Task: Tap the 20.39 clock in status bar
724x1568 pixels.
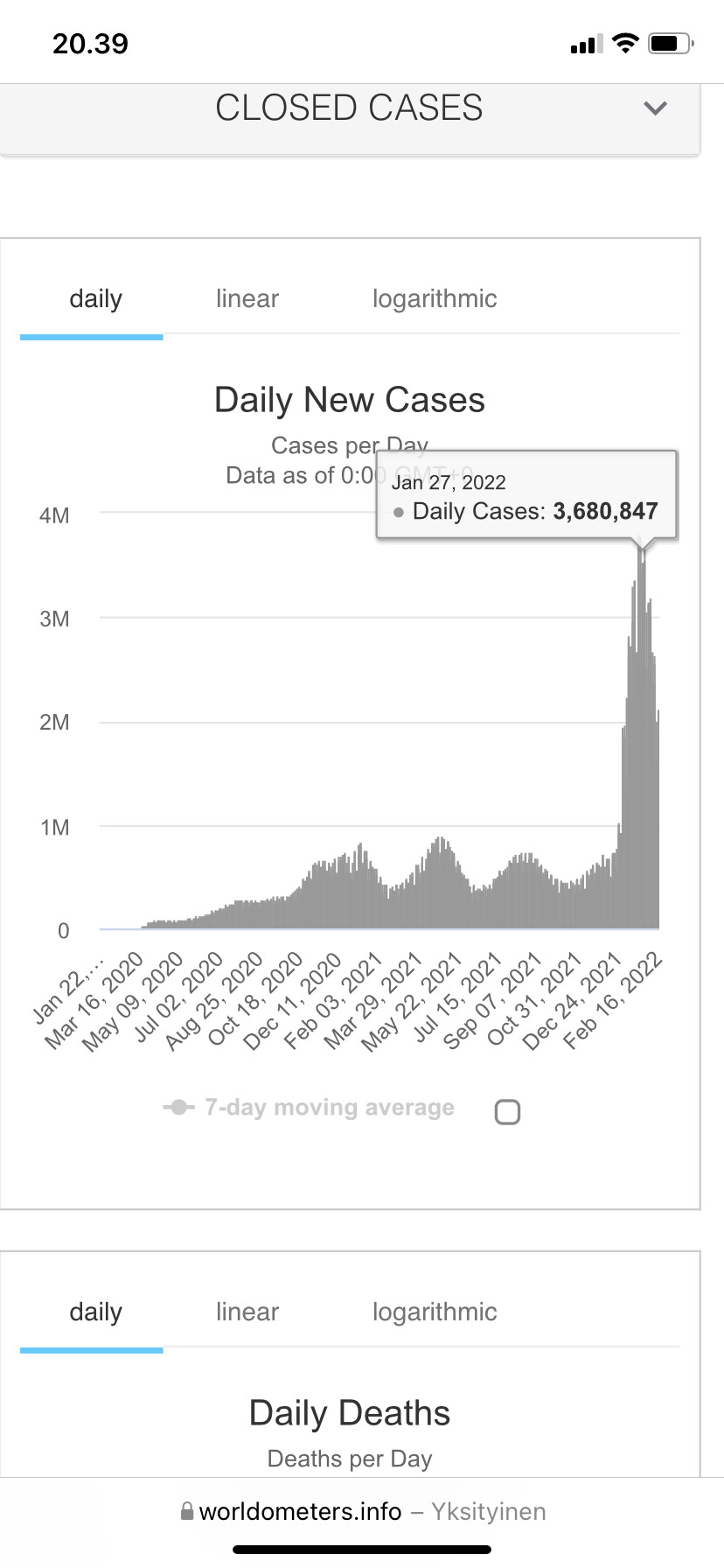Action: (x=90, y=44)
